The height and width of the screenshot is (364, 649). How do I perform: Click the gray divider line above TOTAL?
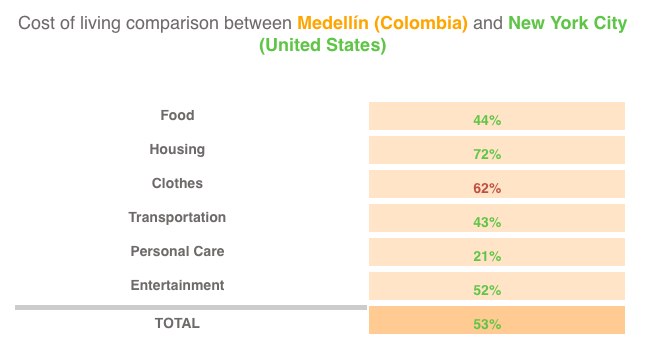point(191,308)
